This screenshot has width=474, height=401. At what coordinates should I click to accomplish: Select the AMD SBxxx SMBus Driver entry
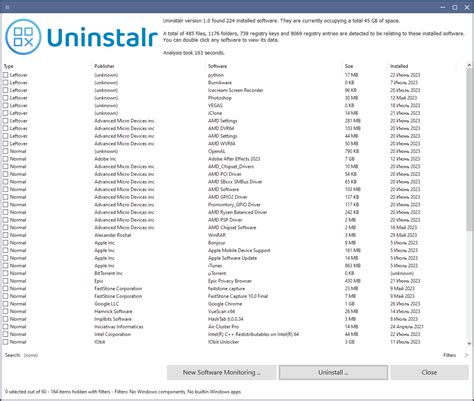[235, 182]
